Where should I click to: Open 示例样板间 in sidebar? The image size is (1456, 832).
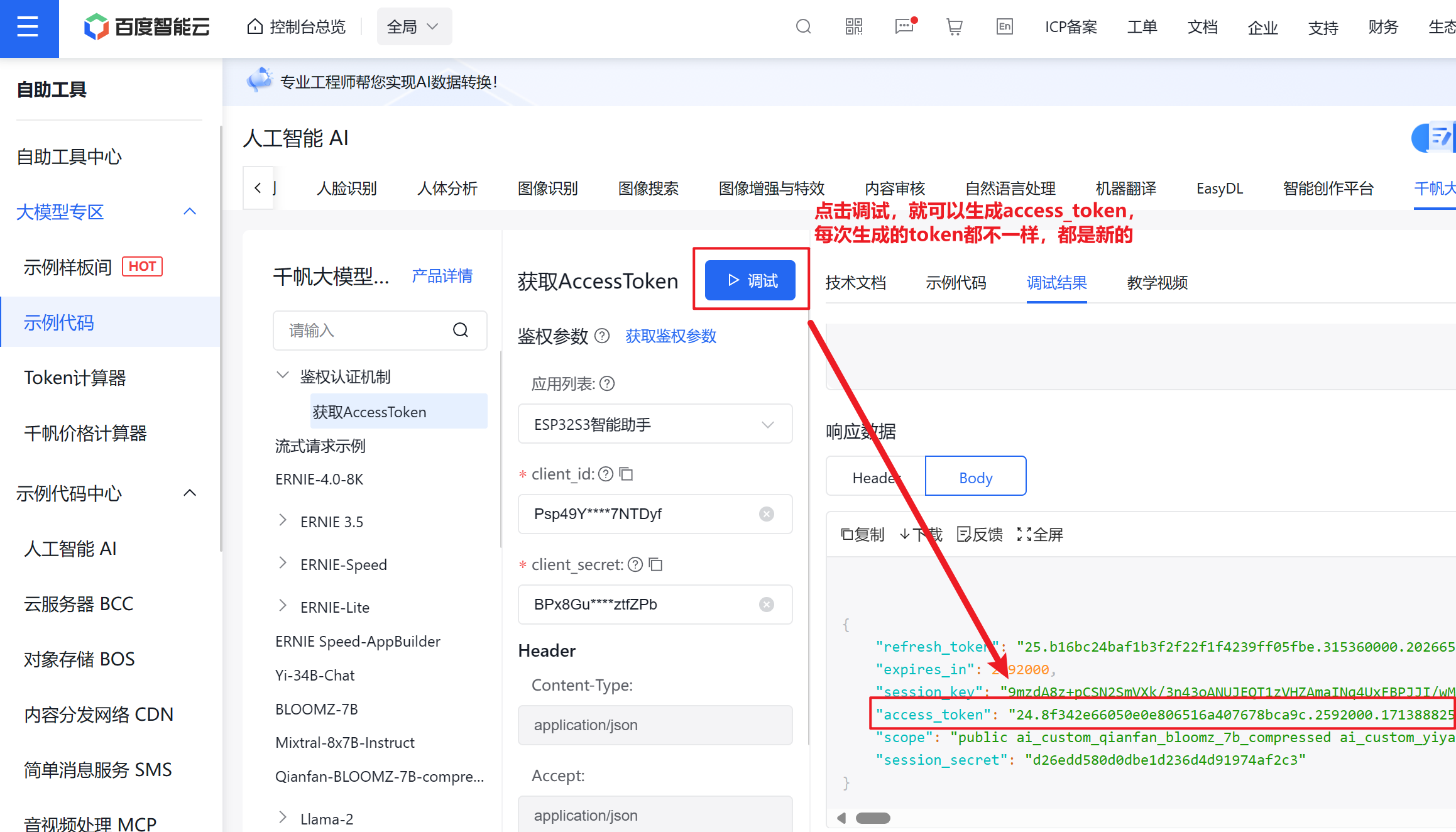[68, 267]
